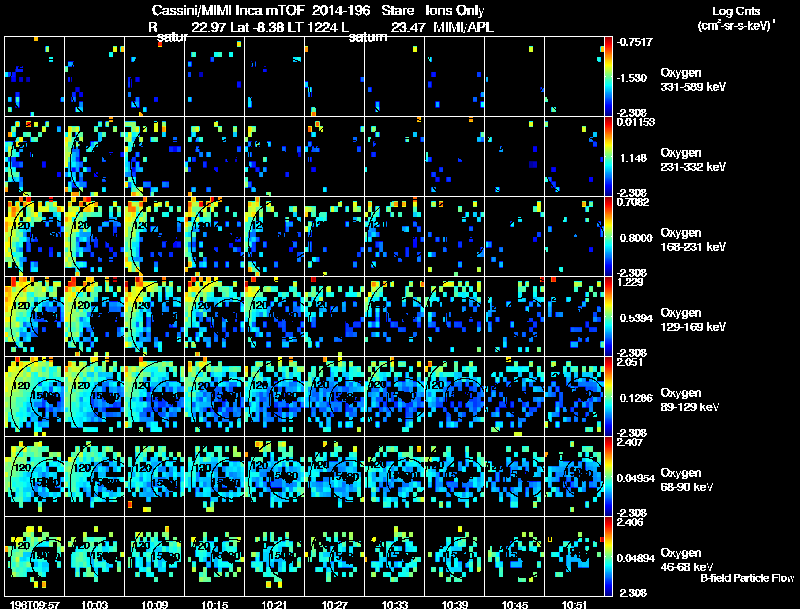Click the 68-90 keV panel at 10:51
The width and height of the screenshot is (800, 609).
tap(575, 477)
